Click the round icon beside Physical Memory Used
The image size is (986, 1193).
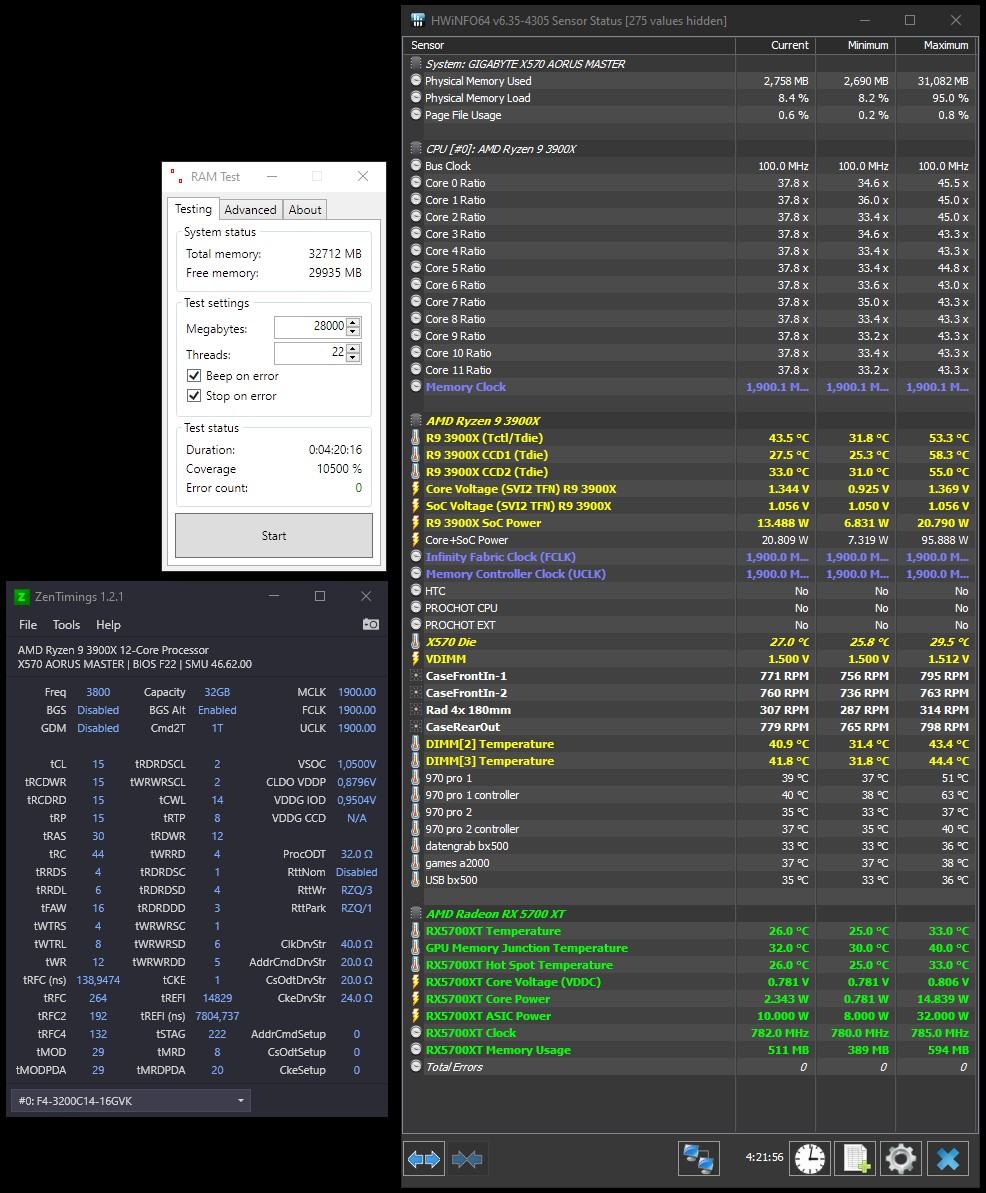click(x=415, y=80)
